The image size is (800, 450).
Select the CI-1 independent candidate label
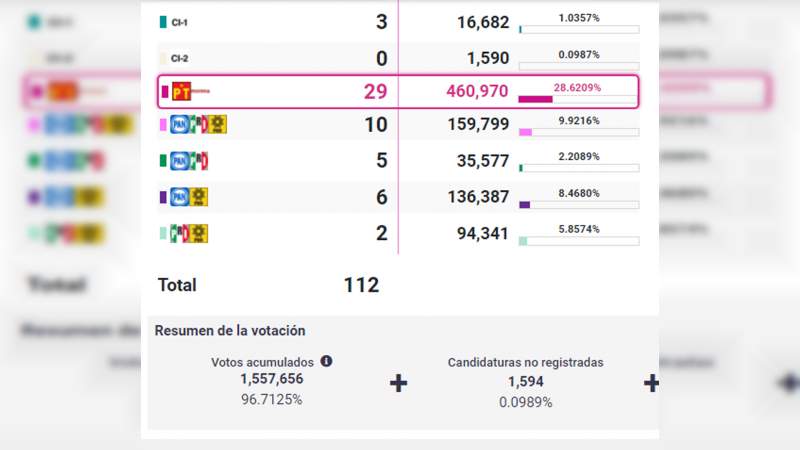180,22
